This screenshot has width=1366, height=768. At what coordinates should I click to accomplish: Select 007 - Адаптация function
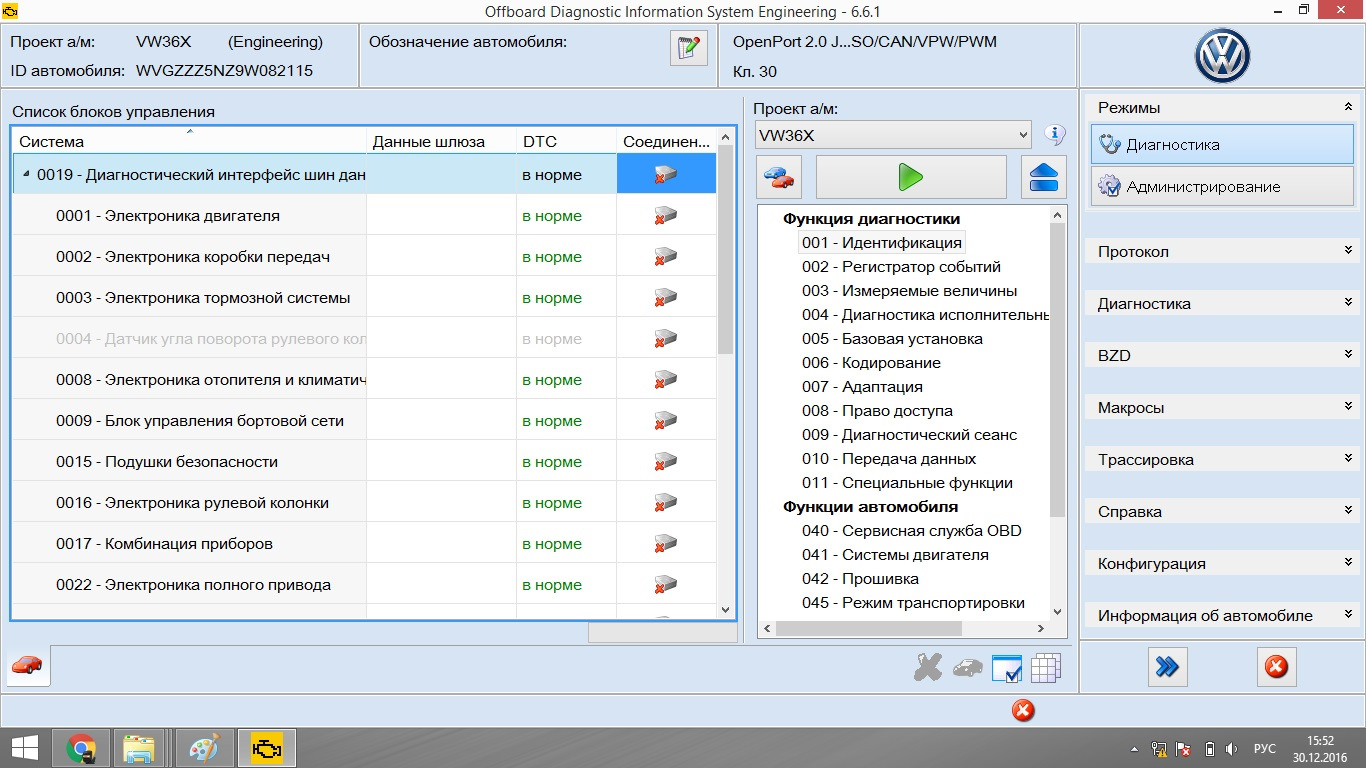[862, 387]
